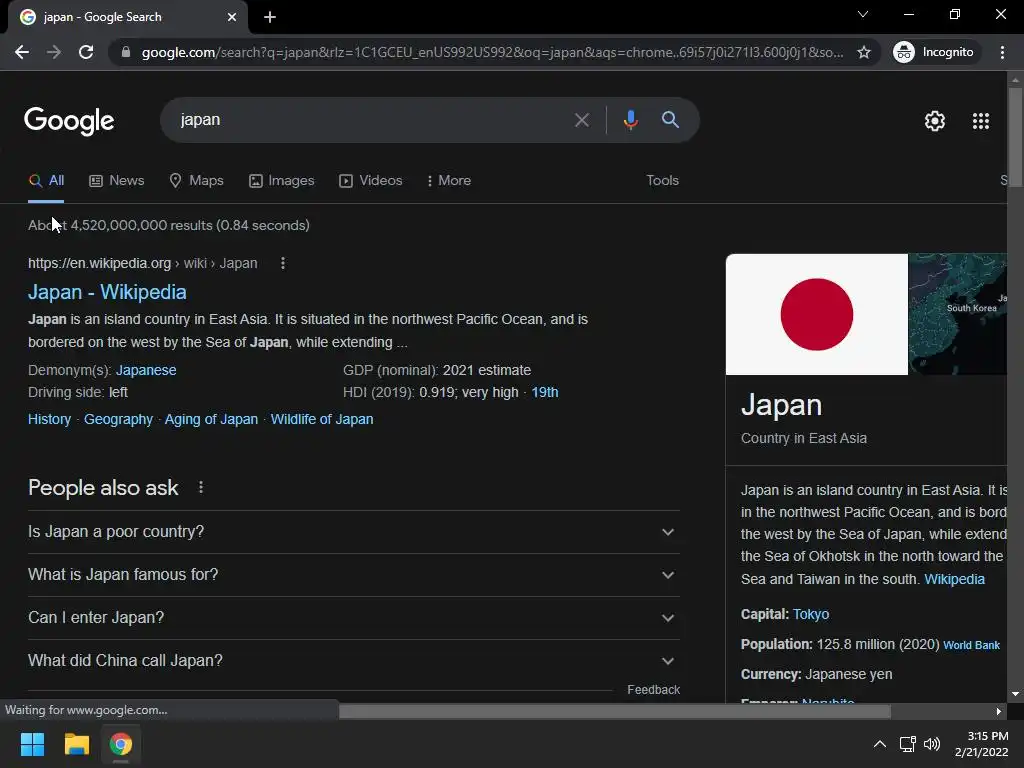1024x768 pixels.
Task: Open the More search categories menu
Action: click(449, 181)
